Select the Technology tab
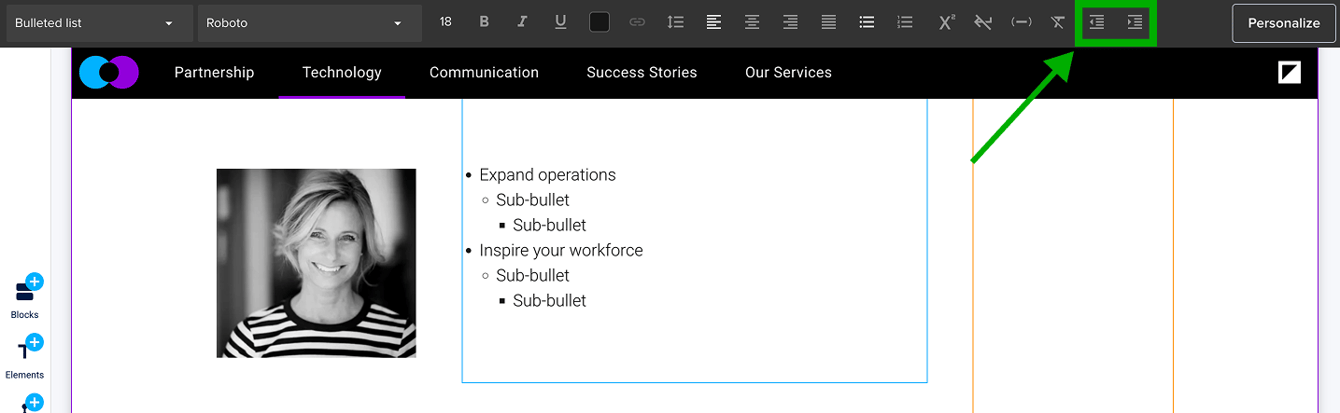 342,72
